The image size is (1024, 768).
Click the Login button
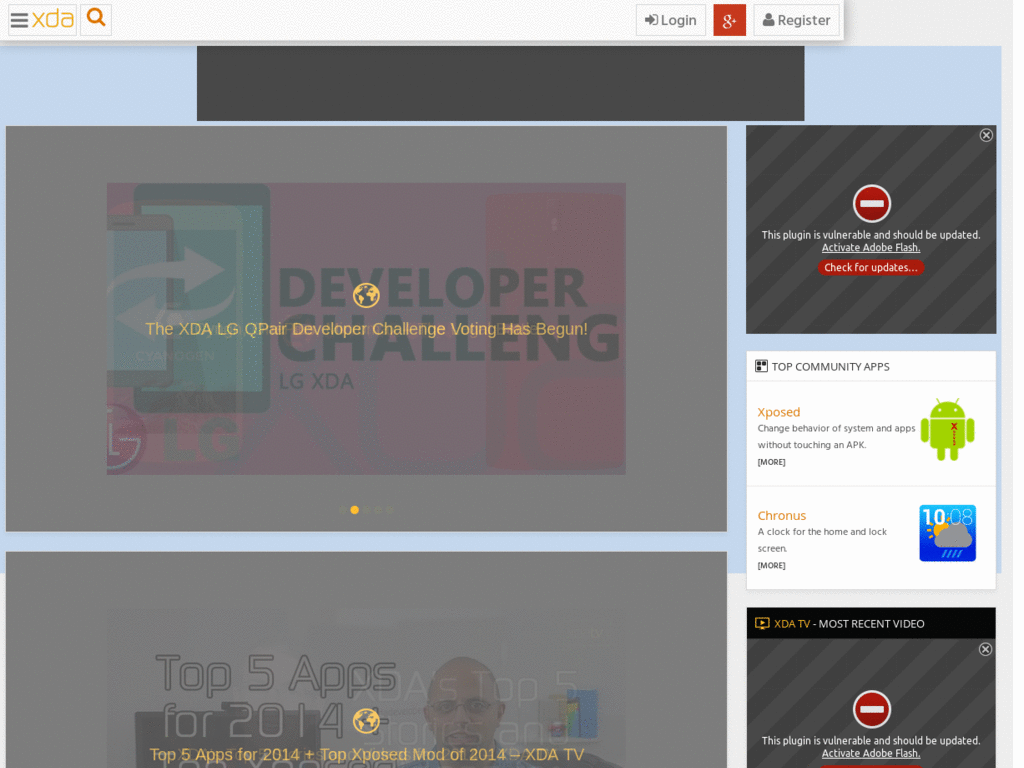(x=671, y=20)
